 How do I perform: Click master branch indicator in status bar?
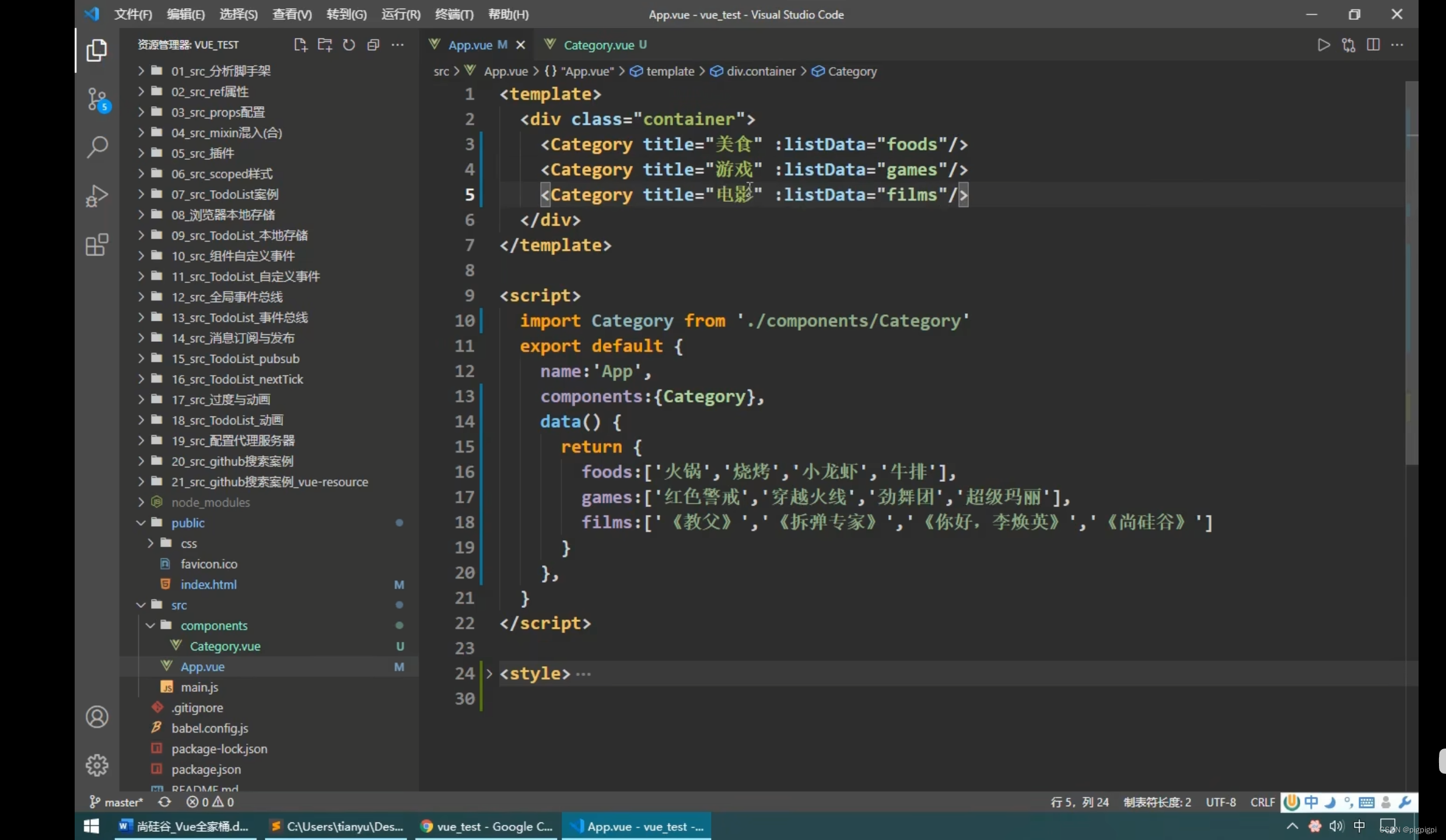tap(116, 802)
